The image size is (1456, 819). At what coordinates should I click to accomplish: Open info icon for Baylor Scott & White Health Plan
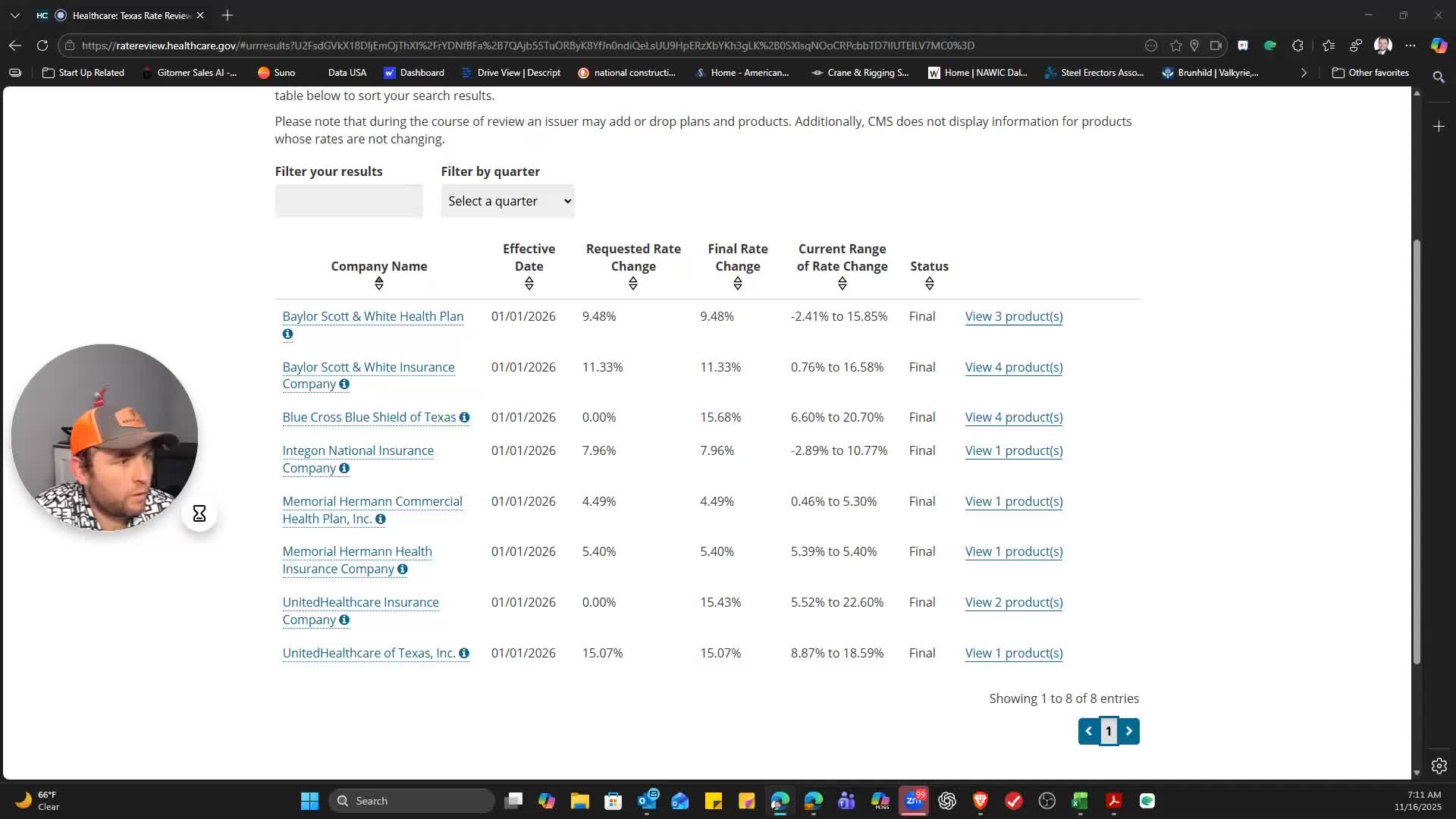pos(287,334)
